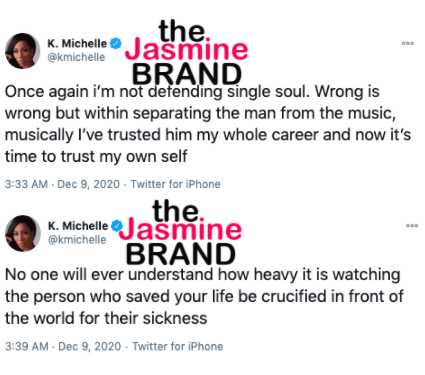425x375 pixels.
Task: Open more options on the 3:33 AM tweet
Action: tap(408, 43)
